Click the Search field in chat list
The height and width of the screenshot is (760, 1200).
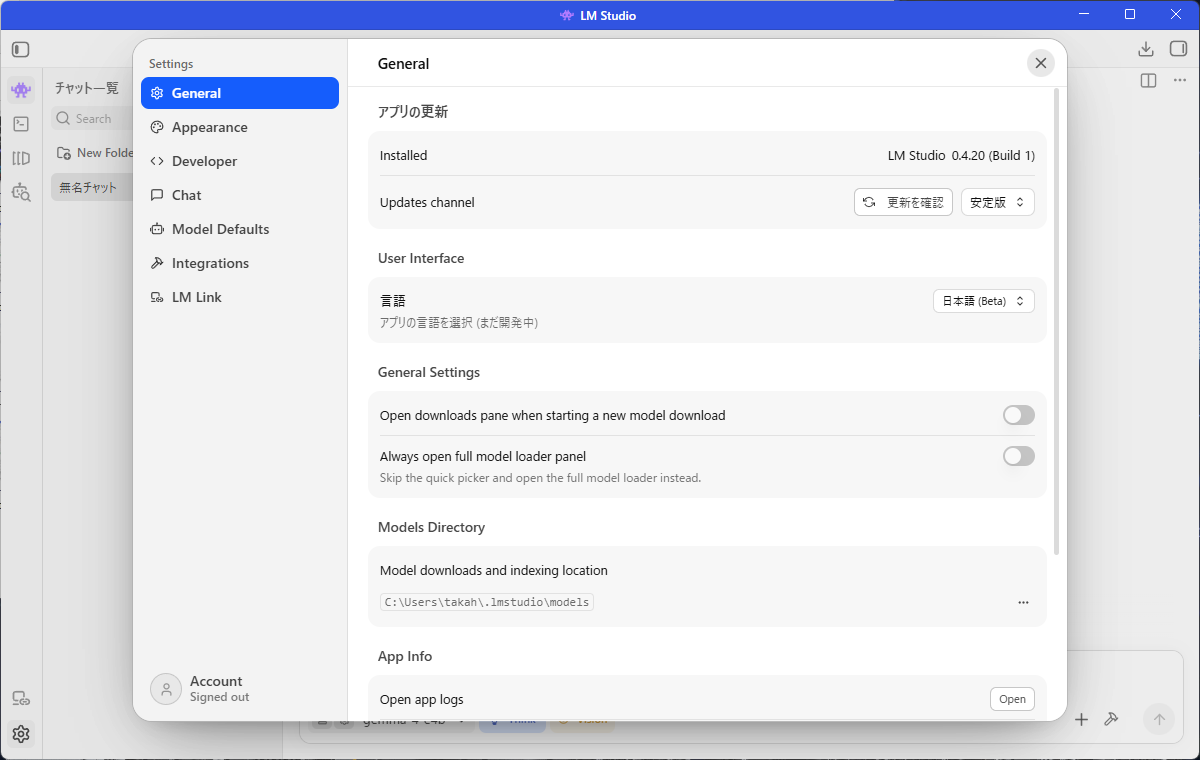[93, 118]
